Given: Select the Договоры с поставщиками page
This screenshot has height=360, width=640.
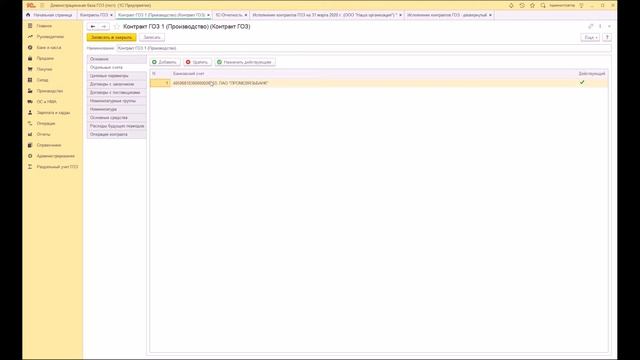Looking at the screenshot, I should [117, 93].
